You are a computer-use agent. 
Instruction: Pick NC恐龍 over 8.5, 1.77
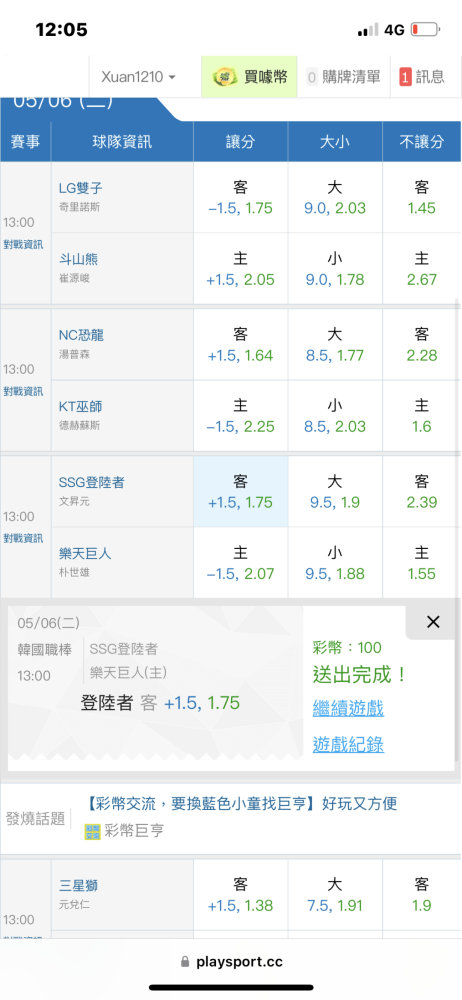[335, 344]
